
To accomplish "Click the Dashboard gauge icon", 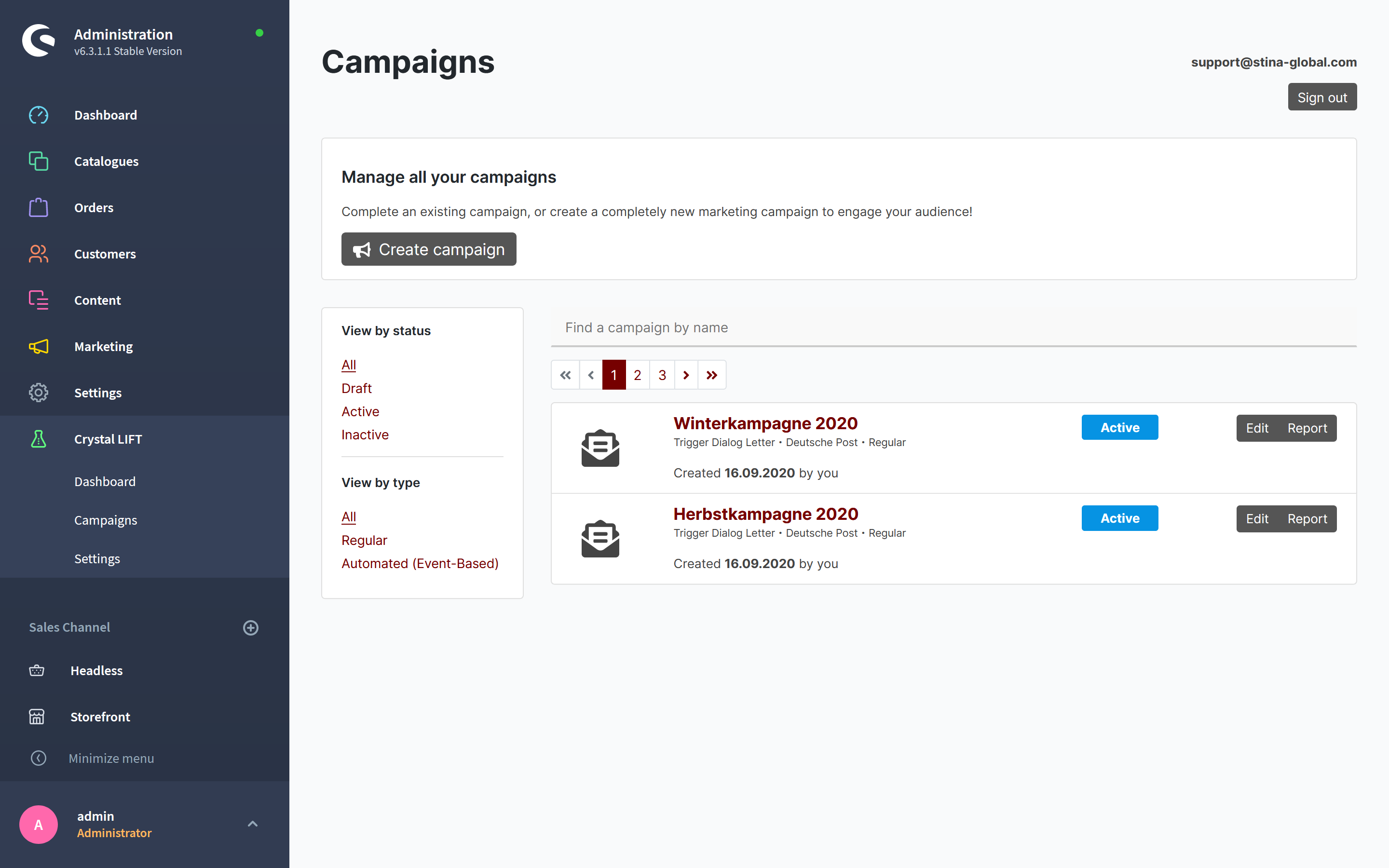I will pos(39,115).
